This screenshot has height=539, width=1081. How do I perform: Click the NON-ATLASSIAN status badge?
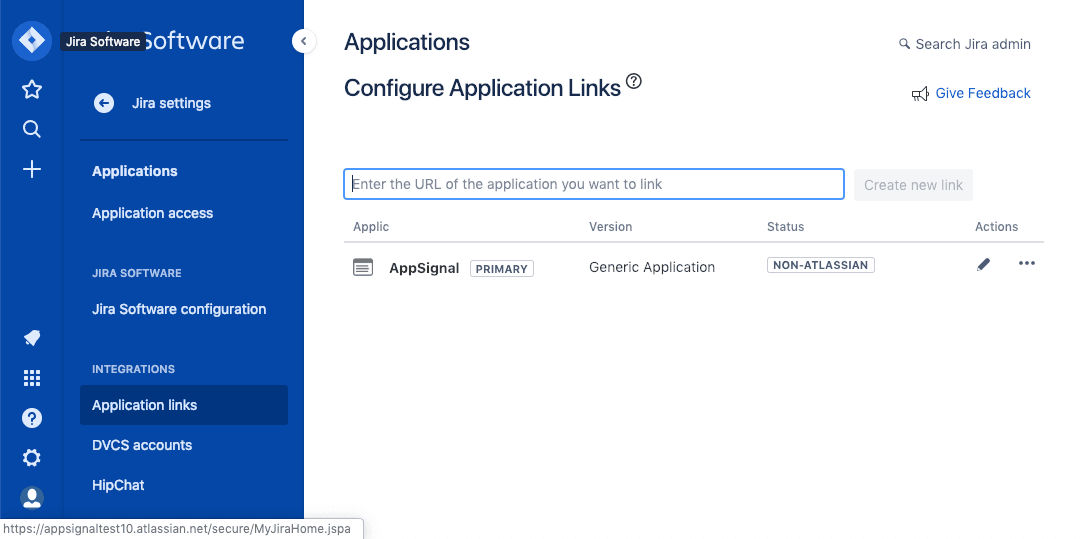[820, 265]
